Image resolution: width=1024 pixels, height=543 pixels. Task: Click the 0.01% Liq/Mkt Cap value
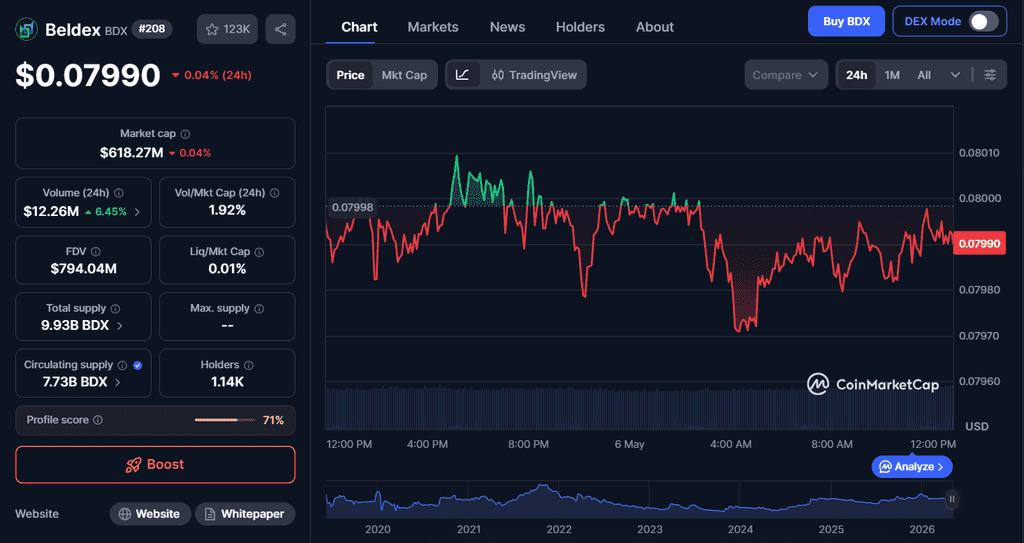(227, 269)
